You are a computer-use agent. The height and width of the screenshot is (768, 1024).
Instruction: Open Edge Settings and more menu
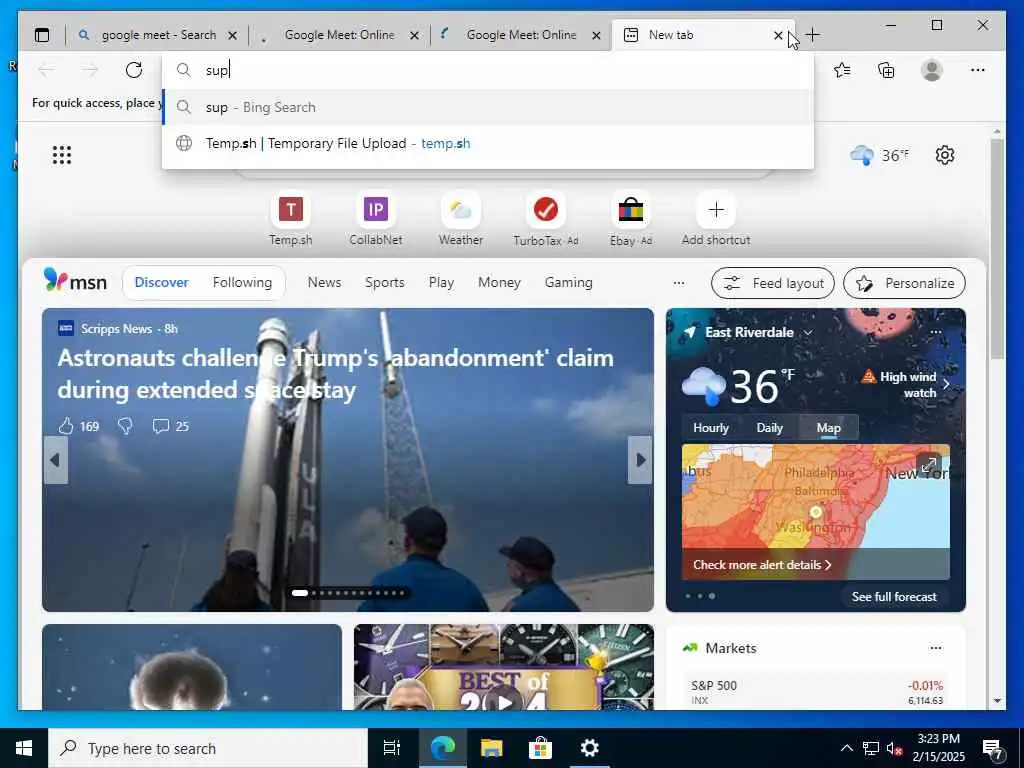[x=978, y=70]
